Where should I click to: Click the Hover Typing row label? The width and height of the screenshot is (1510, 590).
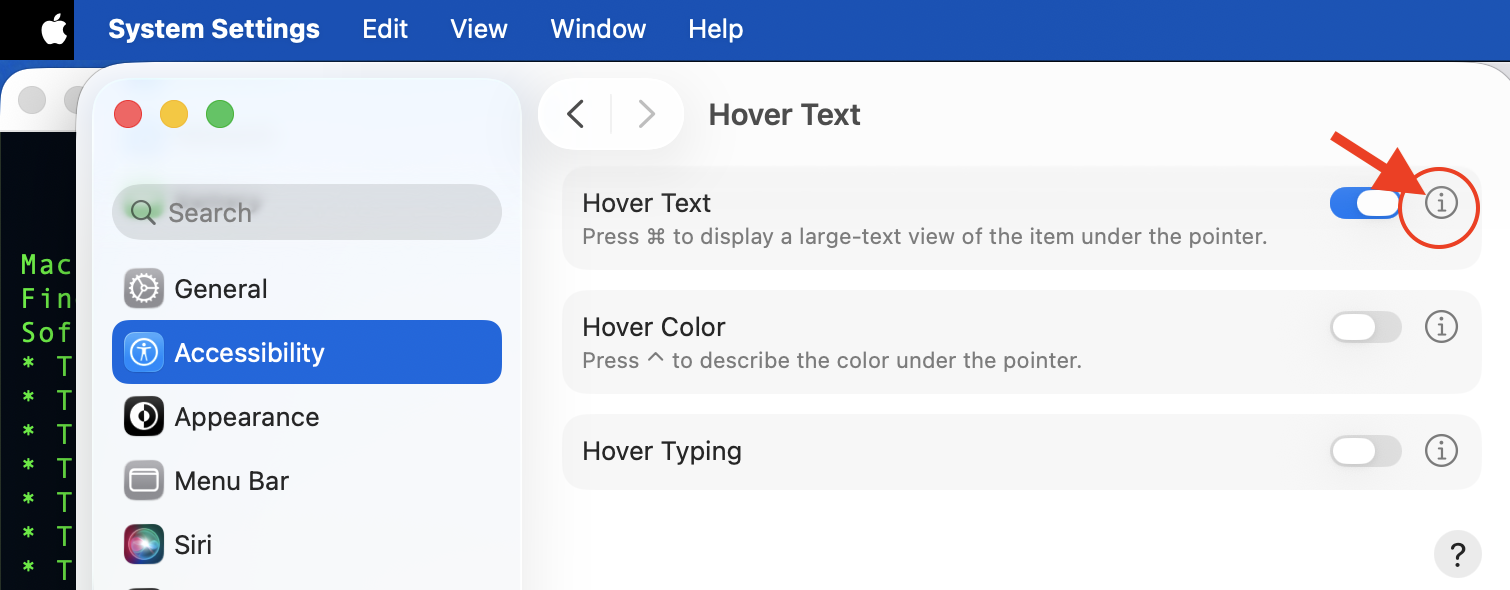[662, 451]
